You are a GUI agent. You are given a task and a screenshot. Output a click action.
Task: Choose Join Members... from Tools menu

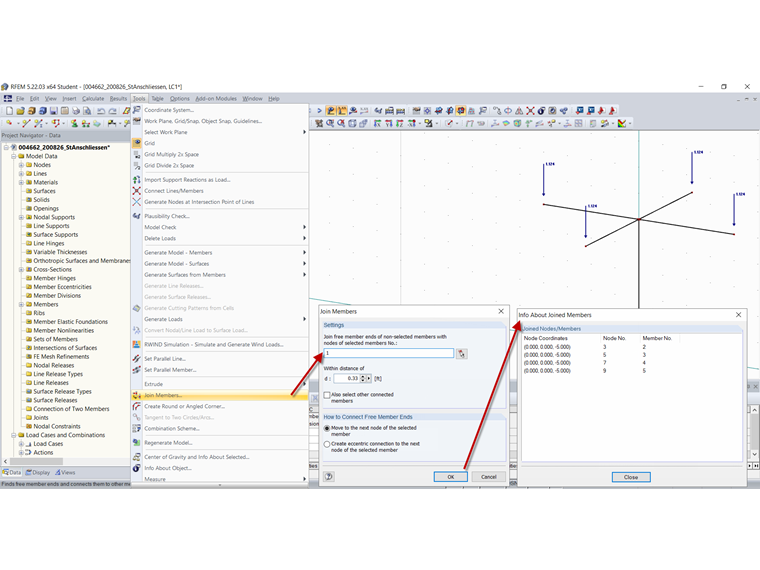tap(220, 396)
